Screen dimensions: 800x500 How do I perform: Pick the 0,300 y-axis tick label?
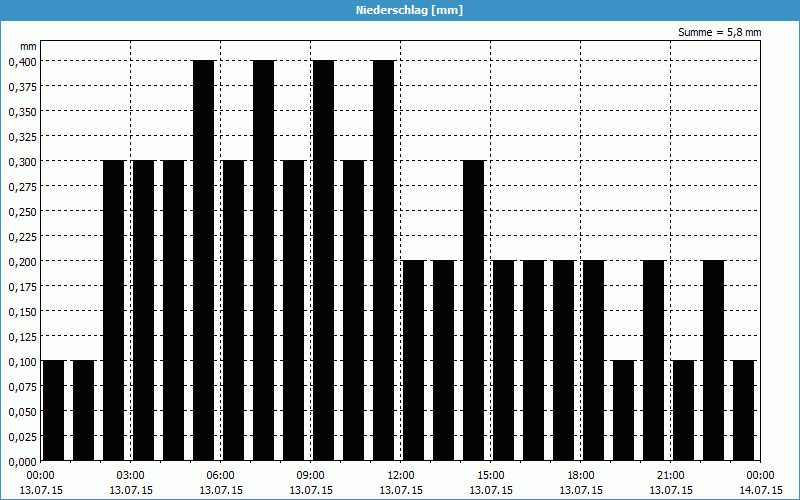(22, 161)
